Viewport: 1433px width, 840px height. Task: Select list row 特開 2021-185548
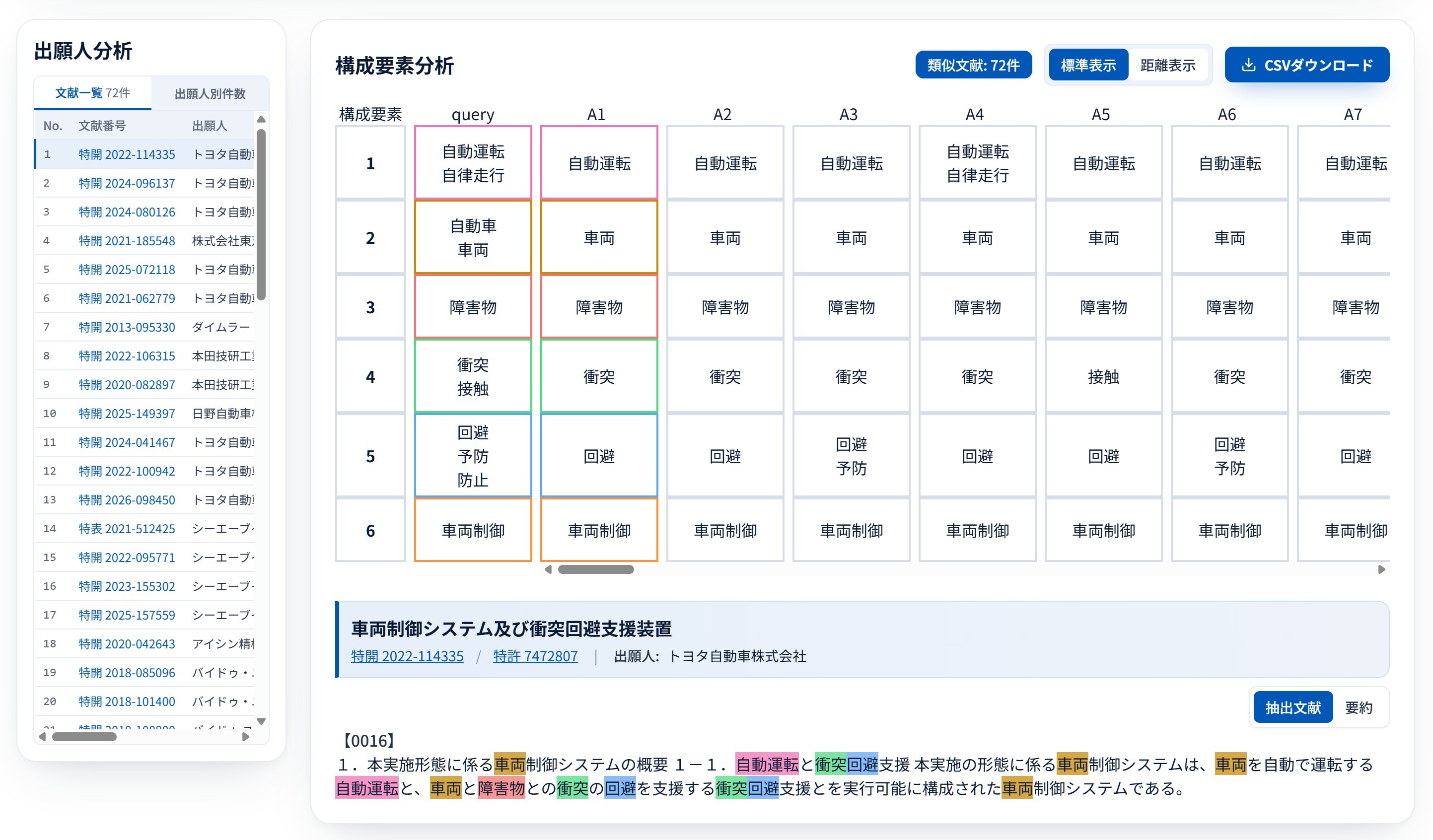point(144,241)
